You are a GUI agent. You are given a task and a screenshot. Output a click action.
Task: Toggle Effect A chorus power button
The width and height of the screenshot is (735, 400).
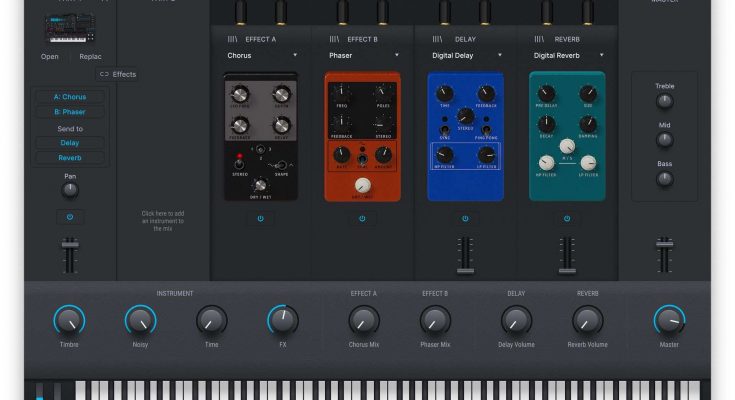click(x=260, y=218)
